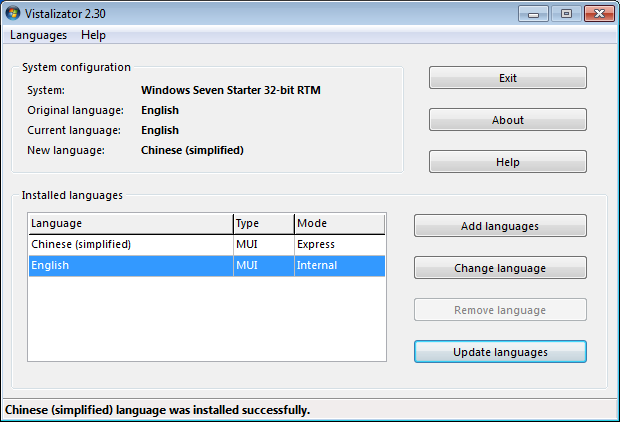Click the Change language button
The width and height of the screenshot is (620, 422).
click(x=500, y=268)
